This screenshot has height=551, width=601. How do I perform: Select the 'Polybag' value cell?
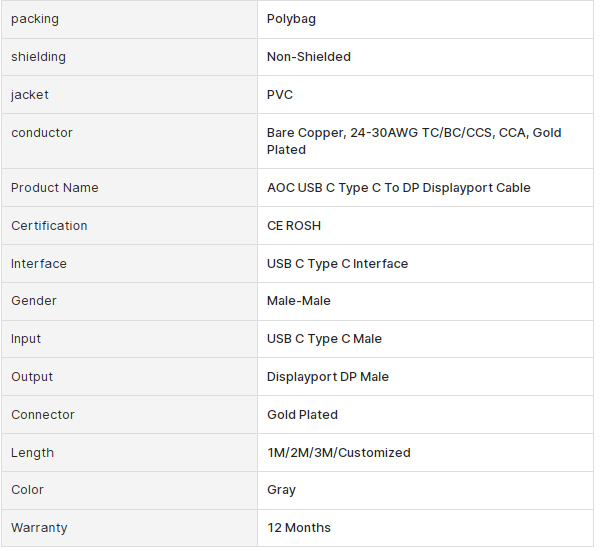tap(291, 19)
